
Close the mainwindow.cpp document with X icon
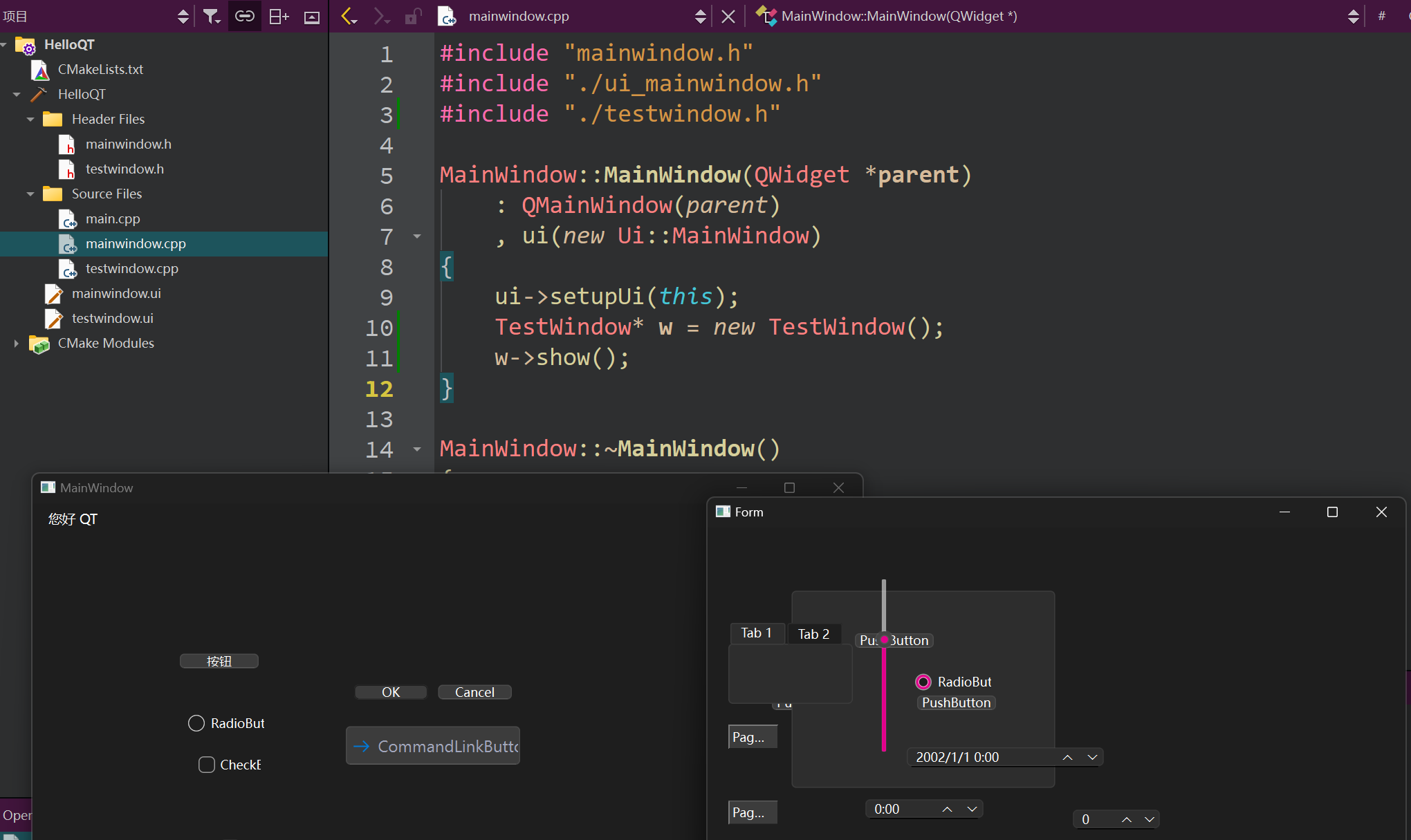coord(728,16)
